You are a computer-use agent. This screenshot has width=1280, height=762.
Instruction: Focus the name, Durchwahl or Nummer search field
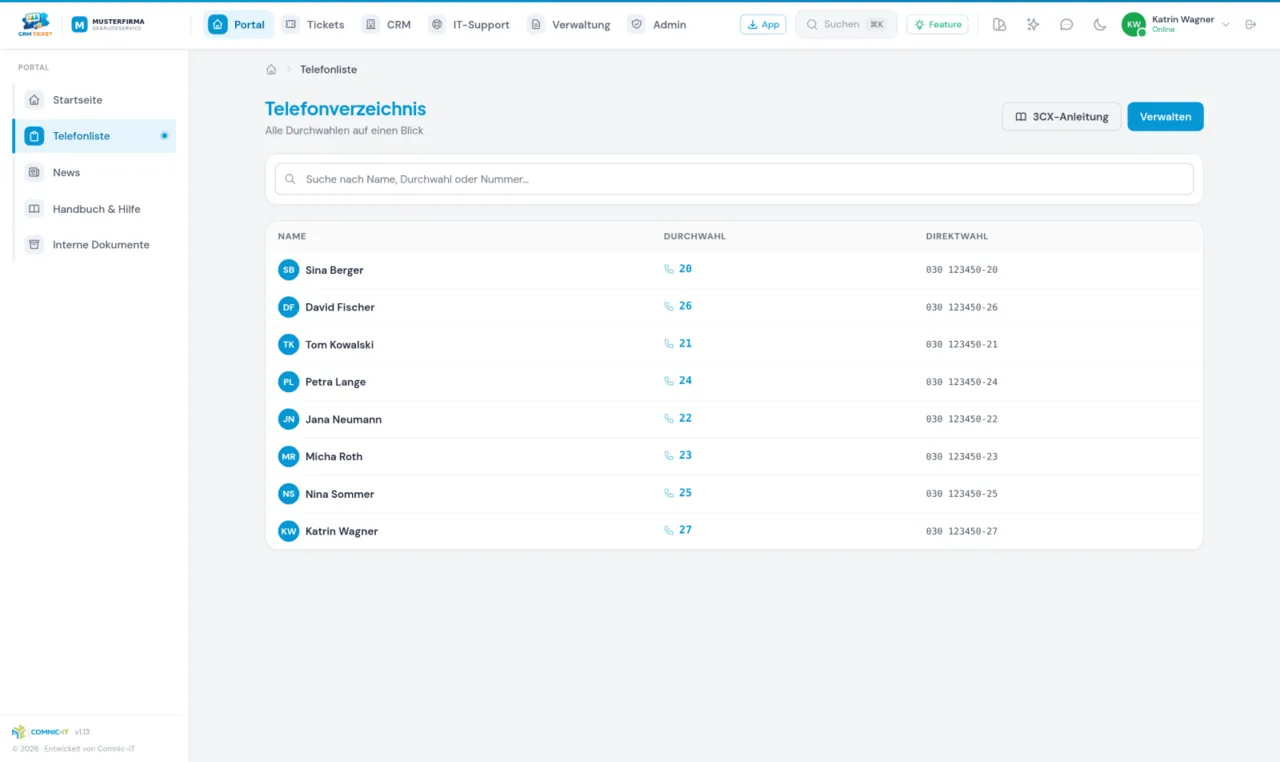734,179
